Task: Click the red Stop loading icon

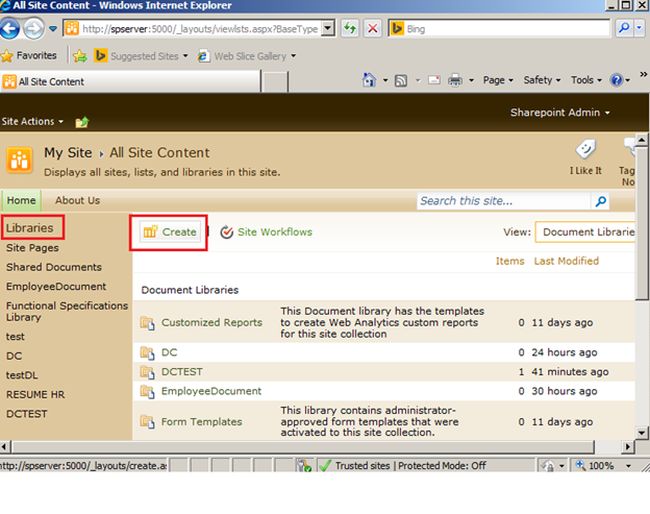Action: point(373,29)
